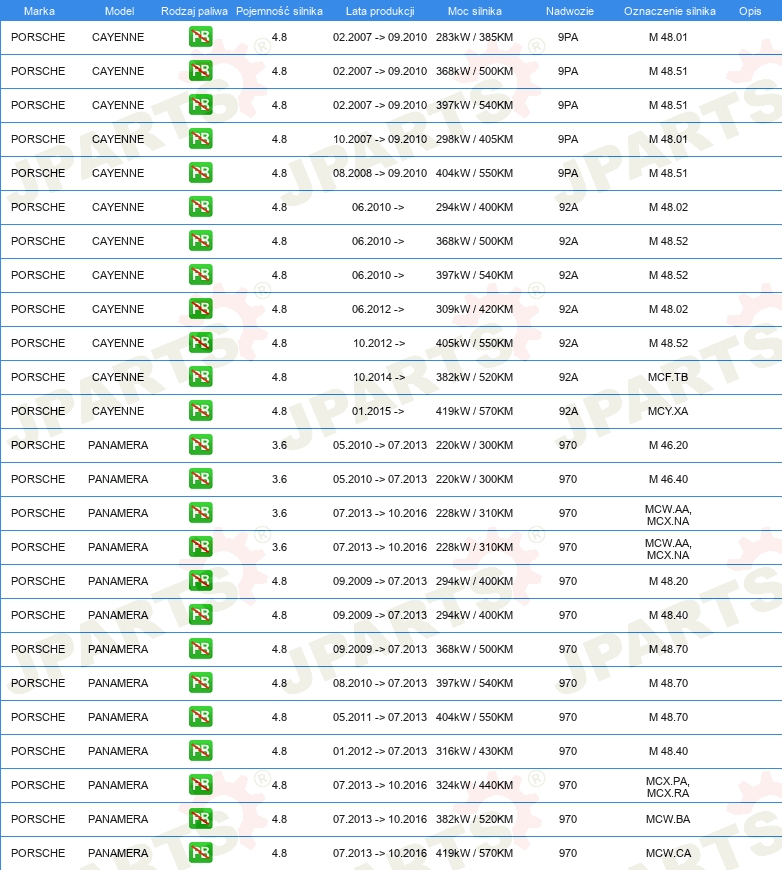Click engine code MCW.CA
This screenshot has height=870, width=782.
pyautogui.click(x=668, y=853)
